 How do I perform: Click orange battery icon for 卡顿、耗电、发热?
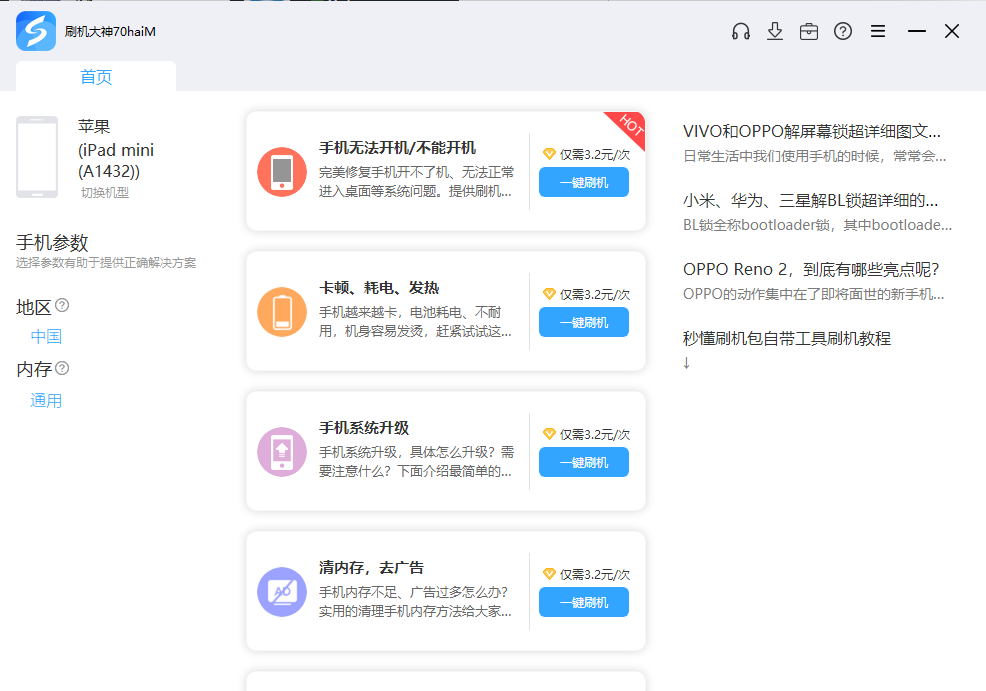coord(282,312)
